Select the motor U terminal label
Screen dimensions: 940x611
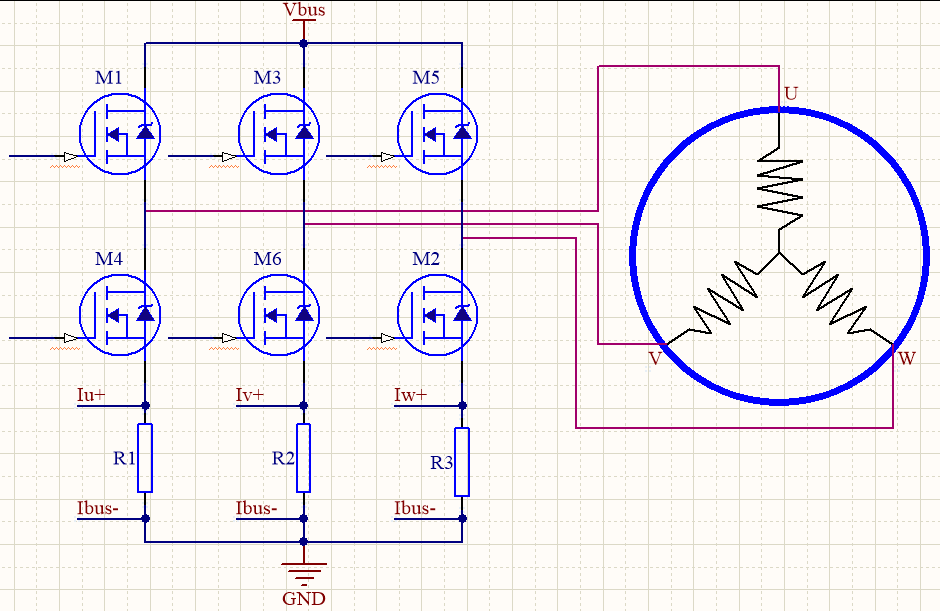(x=791, y=94)
